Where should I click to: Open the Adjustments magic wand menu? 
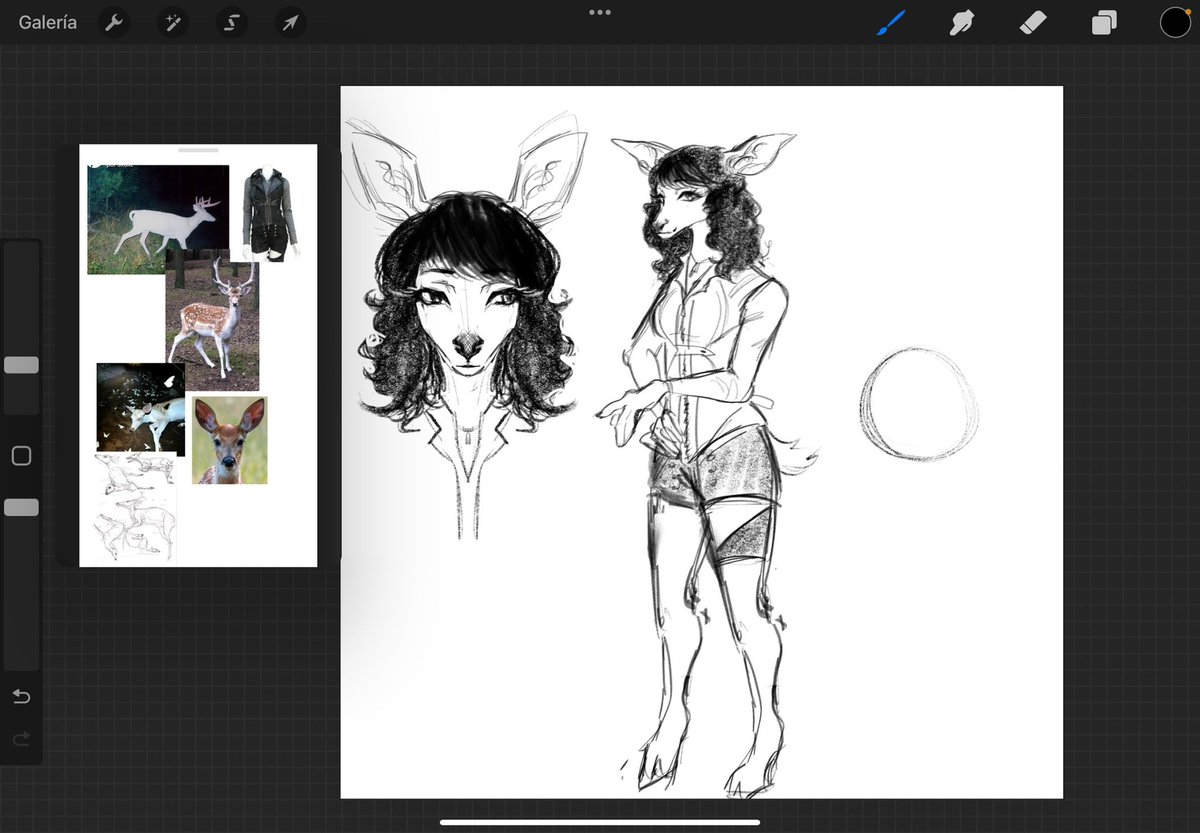click(171, 22)
